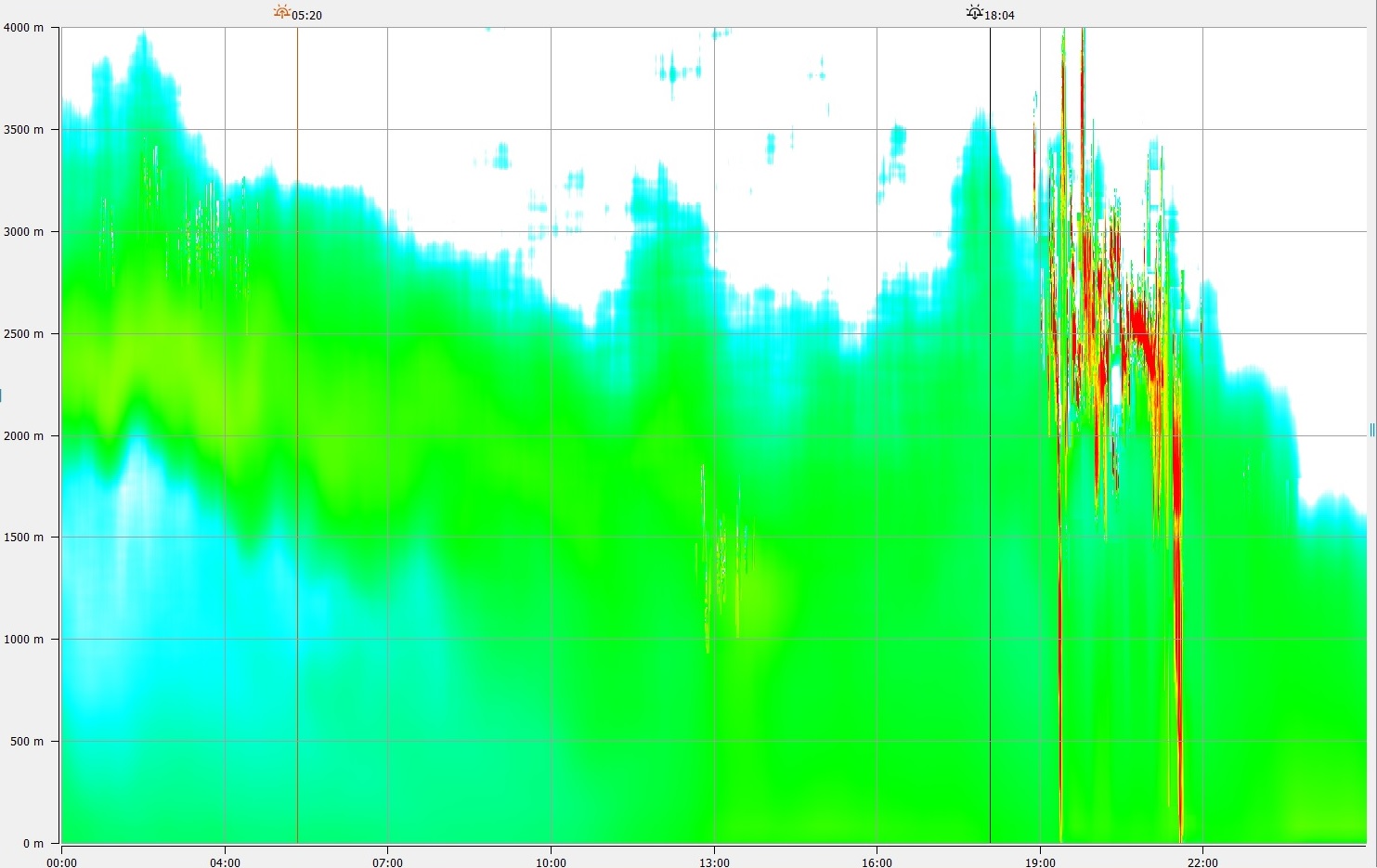1377x868 pixels.
Task: Click the 2500 m altitude label
Action: click(23, 333)
